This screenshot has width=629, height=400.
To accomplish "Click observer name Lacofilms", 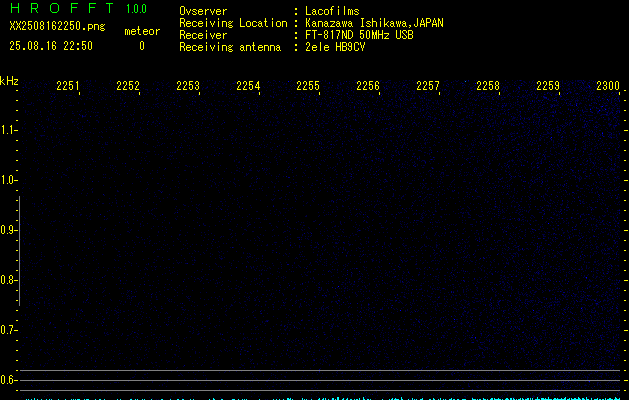I will 332,11.
